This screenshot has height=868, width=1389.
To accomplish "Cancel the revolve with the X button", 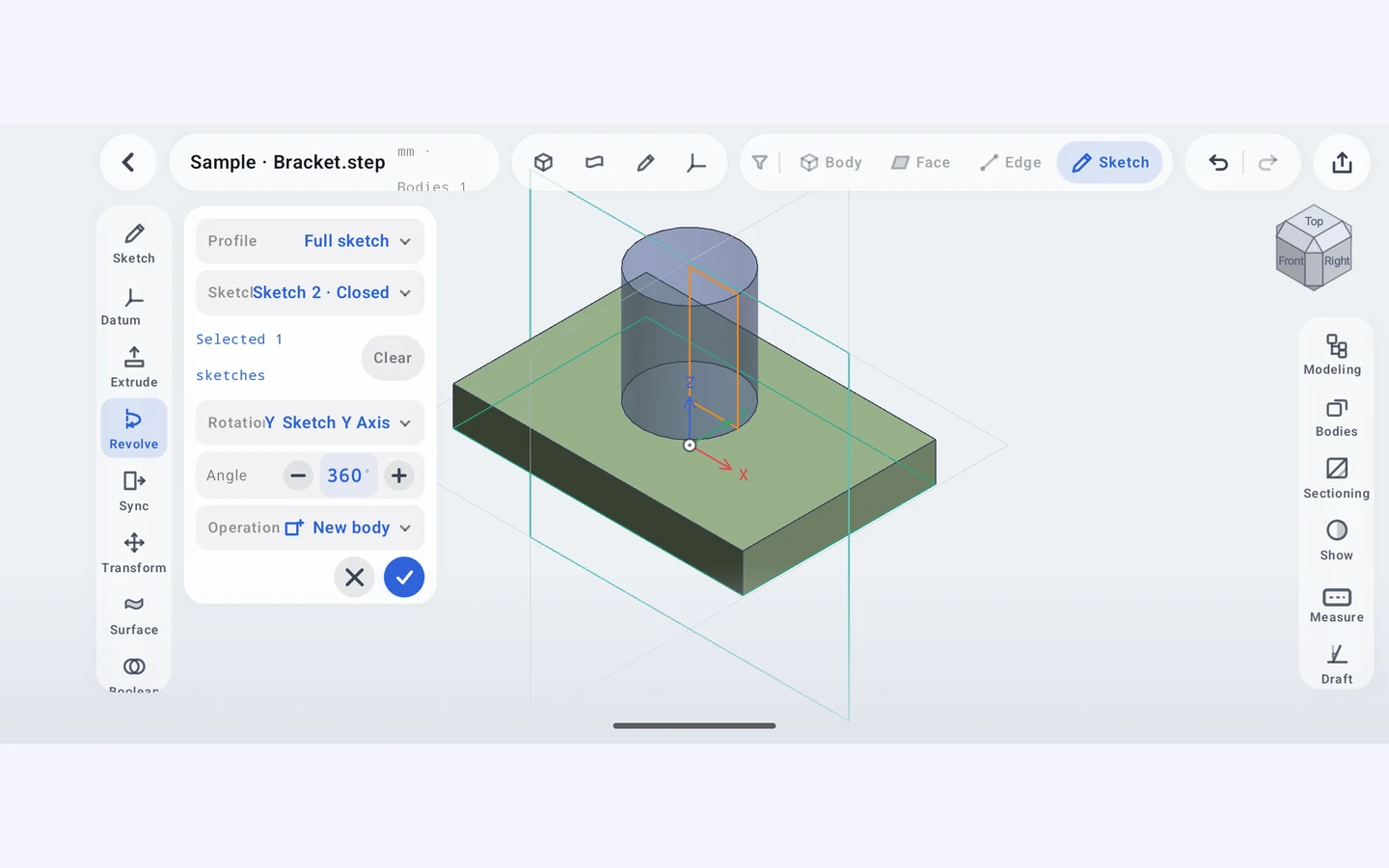I will click(x=354, y=577).
